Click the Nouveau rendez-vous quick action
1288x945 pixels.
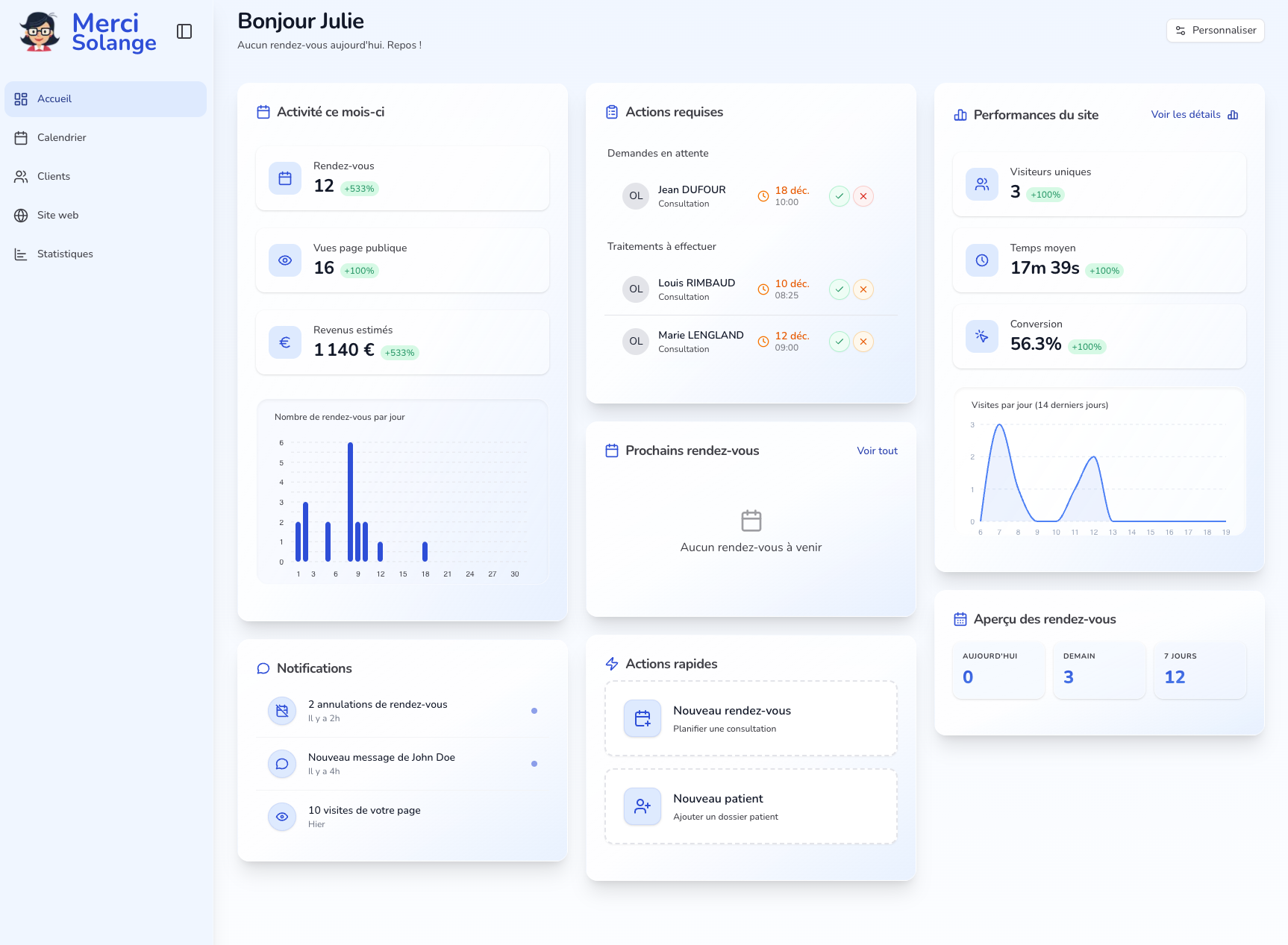pos(751,719)
